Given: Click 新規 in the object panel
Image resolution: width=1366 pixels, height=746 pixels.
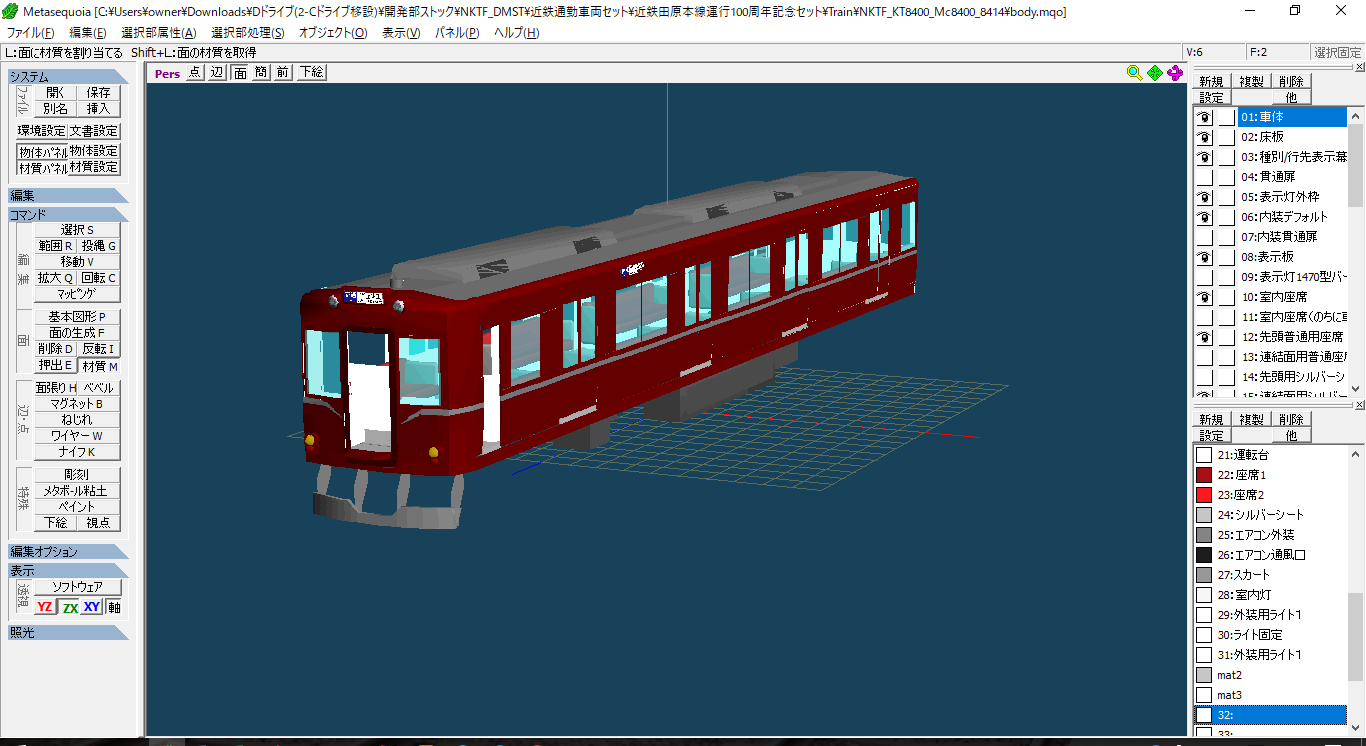Looking at the screenshot, I should [x=1211, y=82].
